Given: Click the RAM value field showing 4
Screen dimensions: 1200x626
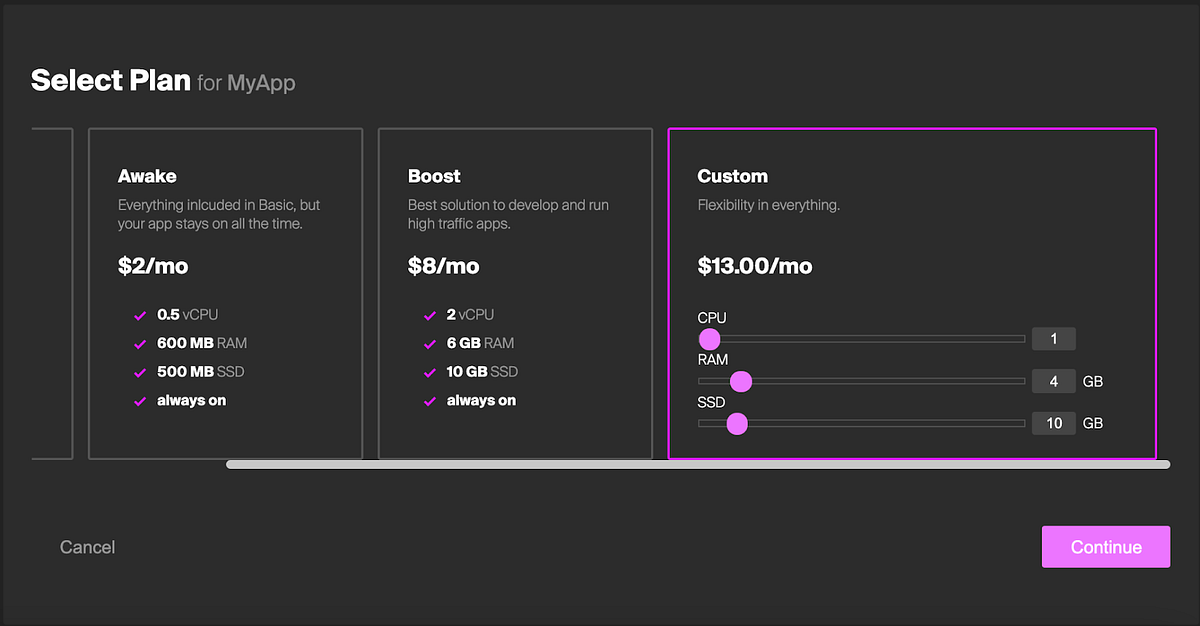Looking at the screenshot, I should 1053,381.
